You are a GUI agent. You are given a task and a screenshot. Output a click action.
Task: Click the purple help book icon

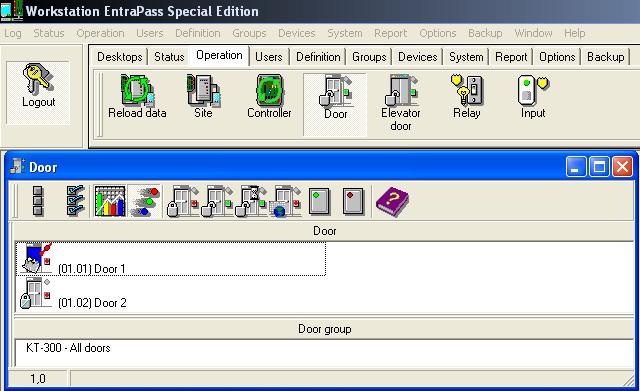point(392,201)
